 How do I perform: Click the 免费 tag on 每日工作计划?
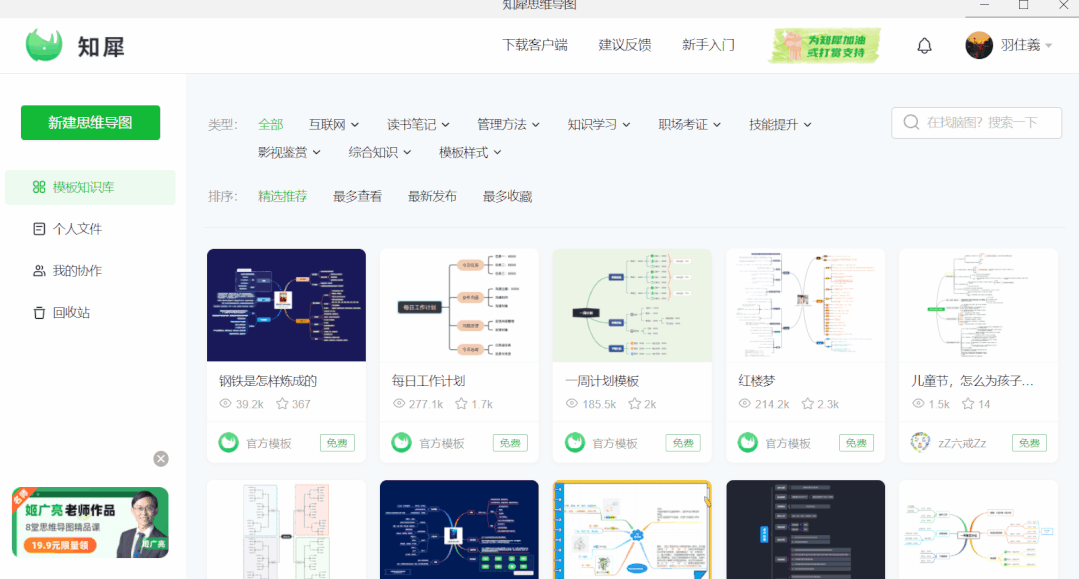[510, 443]
